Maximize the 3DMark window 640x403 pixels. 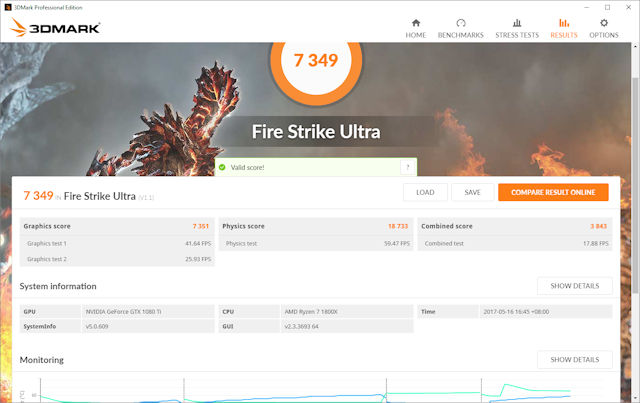[607, 7]
